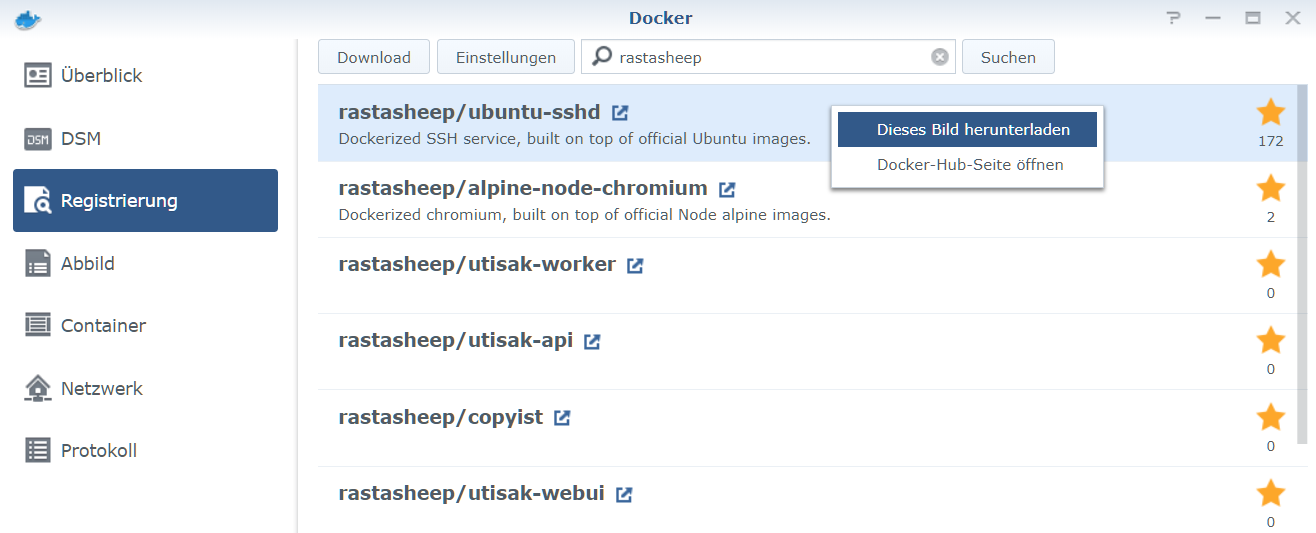Click the Download button

tap(374, 57)
